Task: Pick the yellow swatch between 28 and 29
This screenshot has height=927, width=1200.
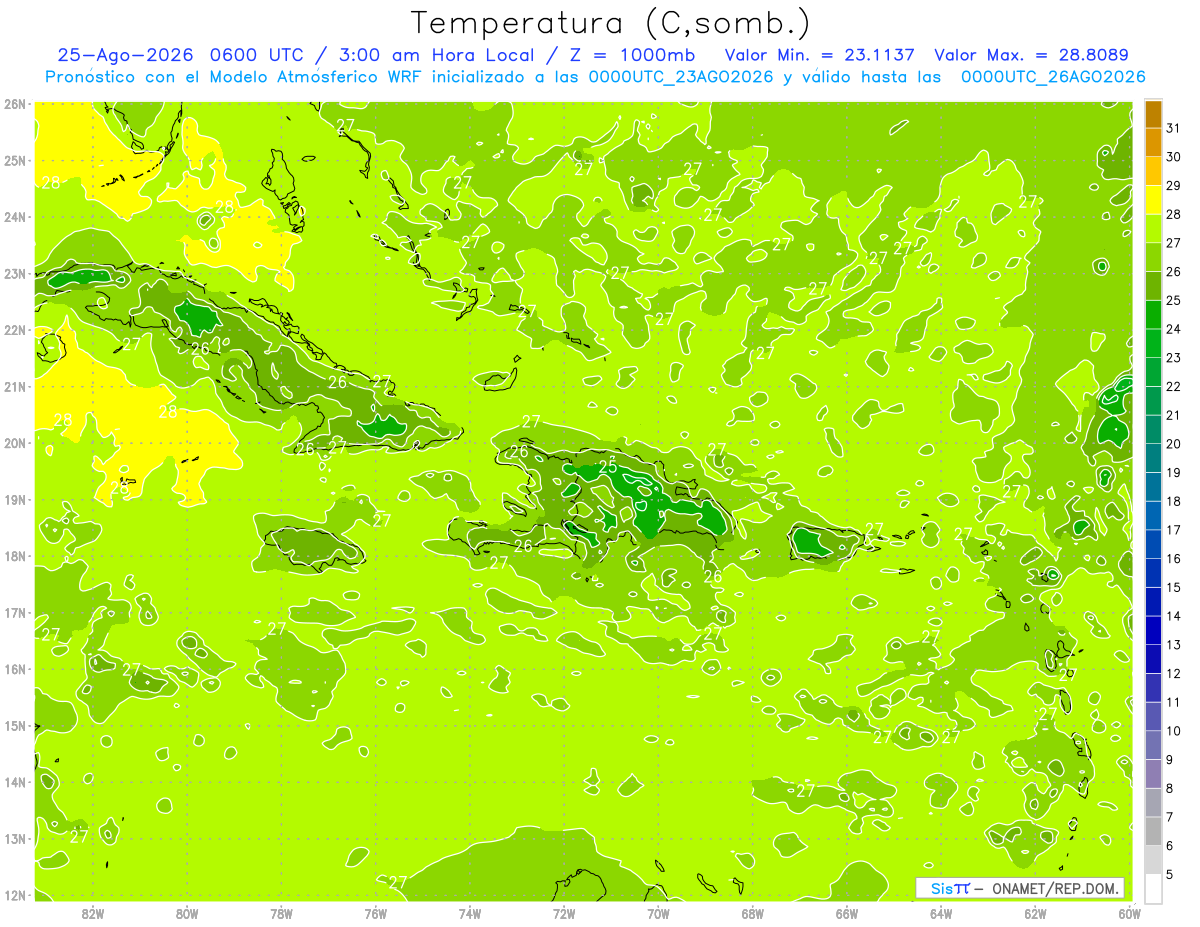Action: (1153, 199)
